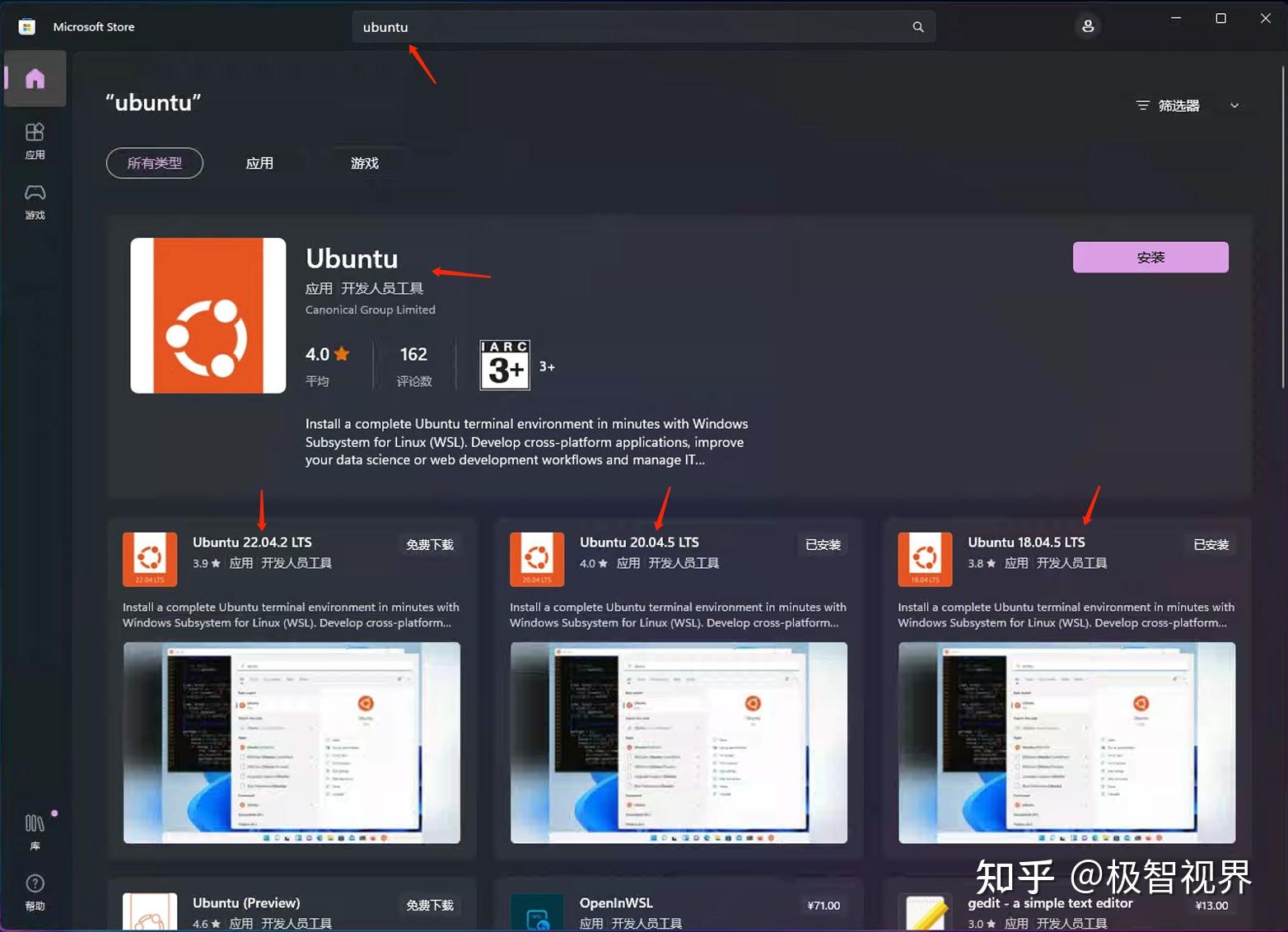Expand the chevron next to 筛选器

[x=1234, y=105]
